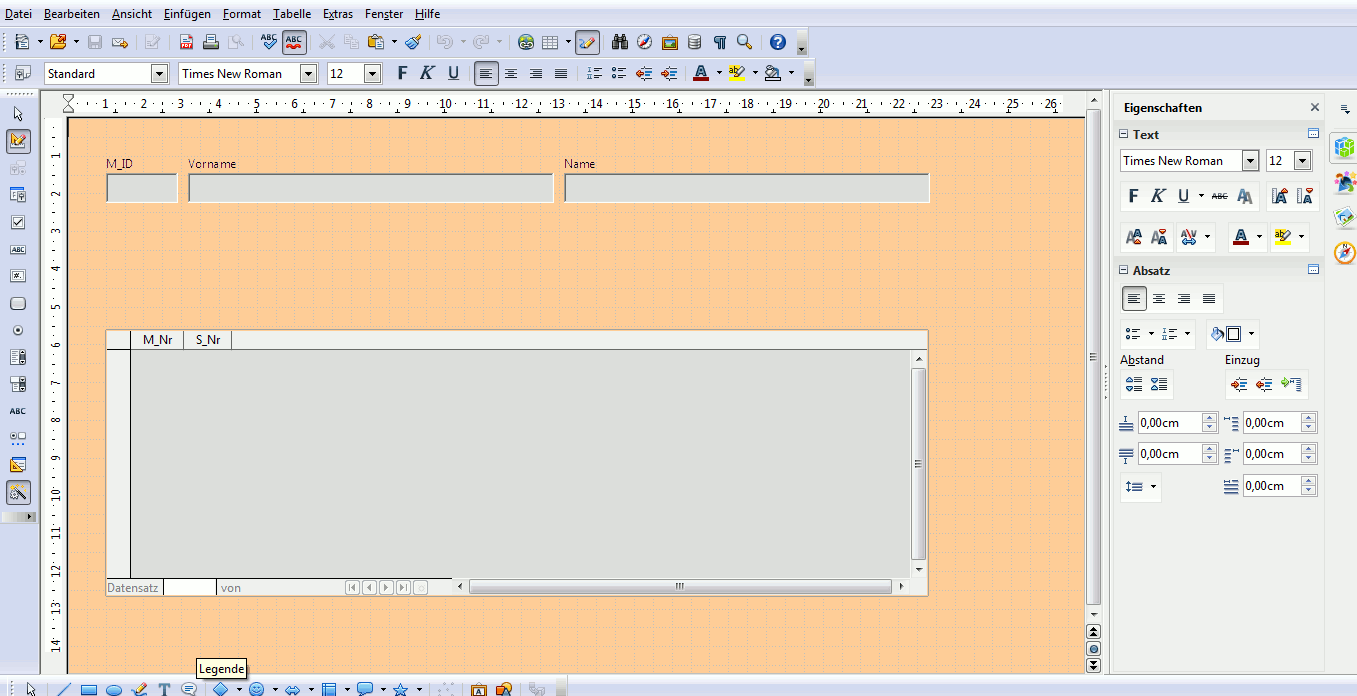Insert a rectangle shape
Viewport: 1357px width, 696px height.
tap(88, 689)
